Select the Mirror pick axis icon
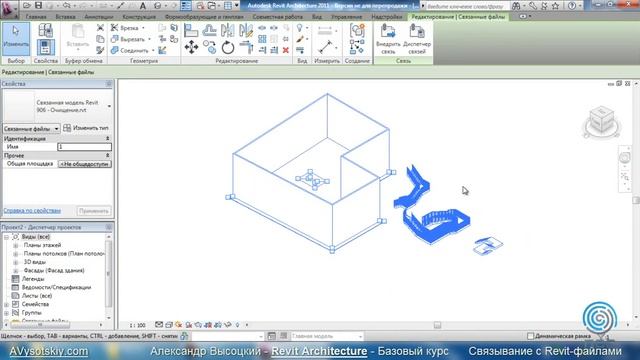The height and width of the screenshot is (360, 640). point(228,30)
